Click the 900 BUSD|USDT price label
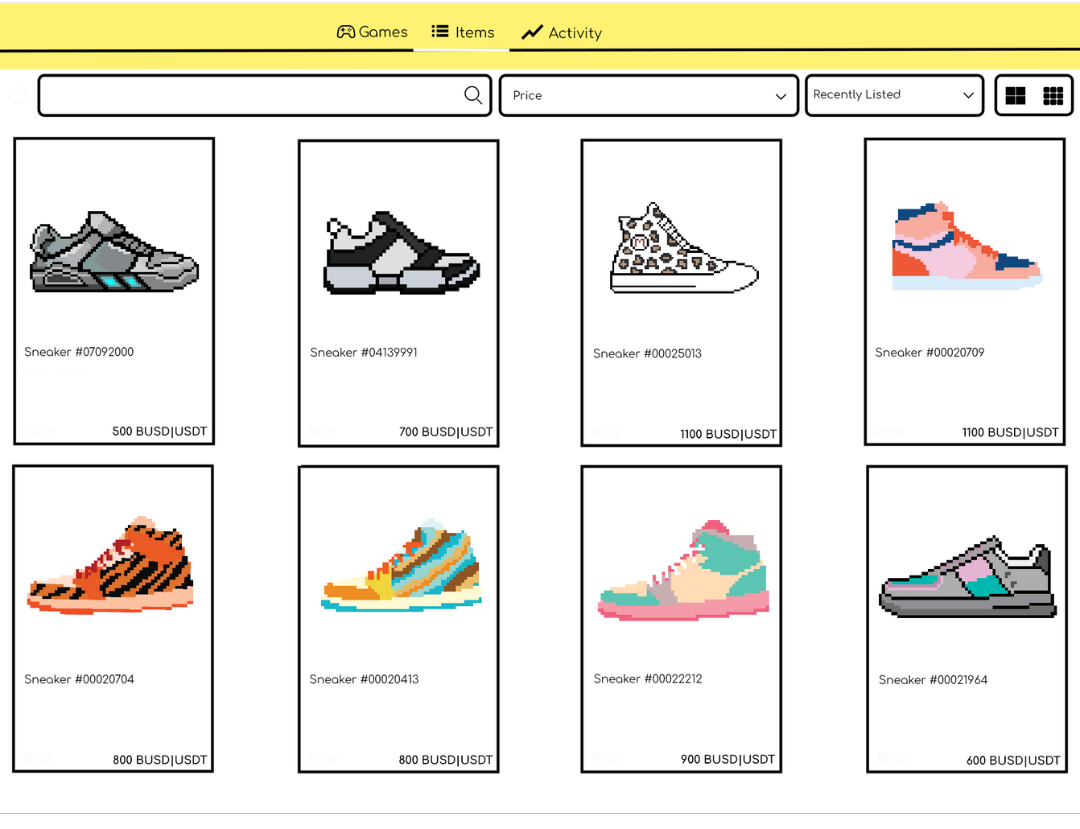 (x=727, y=759)
